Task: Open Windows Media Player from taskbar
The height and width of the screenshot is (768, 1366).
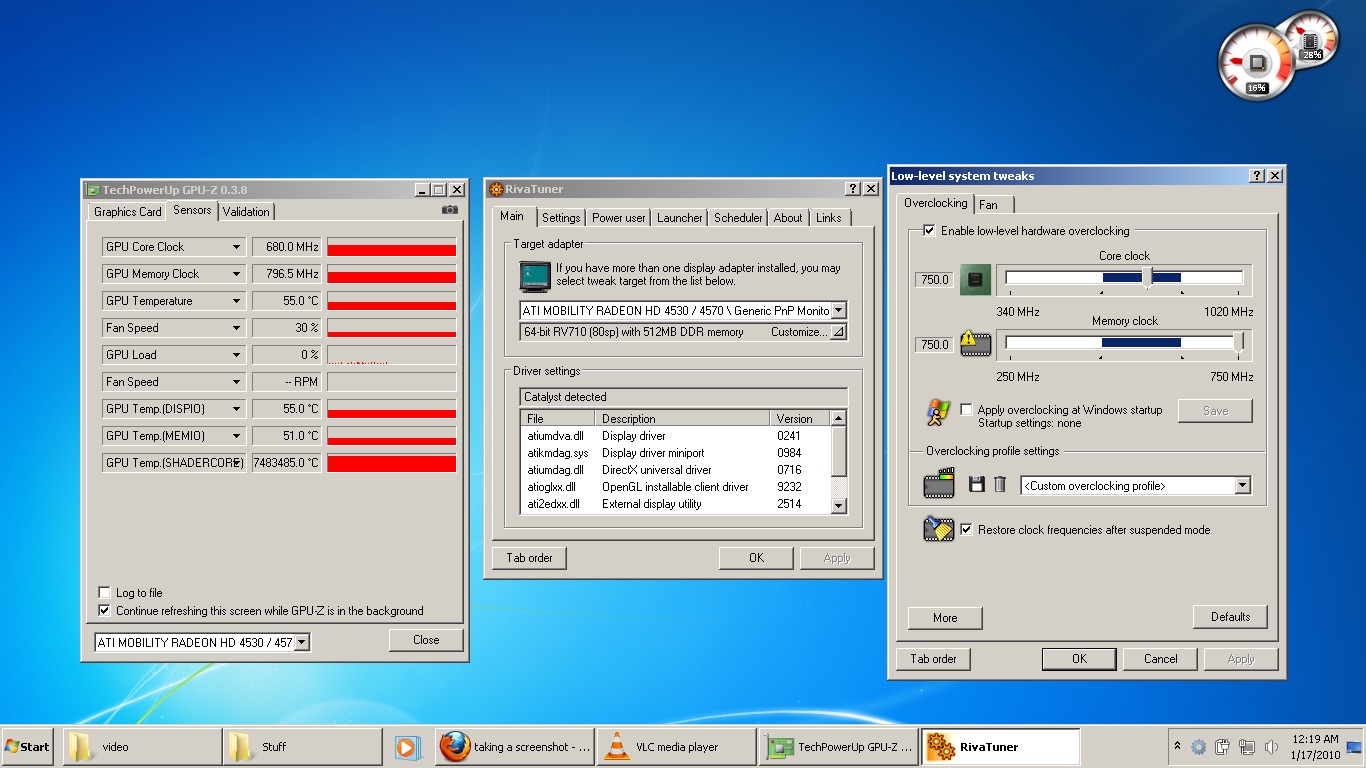Action: pos(406,746)
